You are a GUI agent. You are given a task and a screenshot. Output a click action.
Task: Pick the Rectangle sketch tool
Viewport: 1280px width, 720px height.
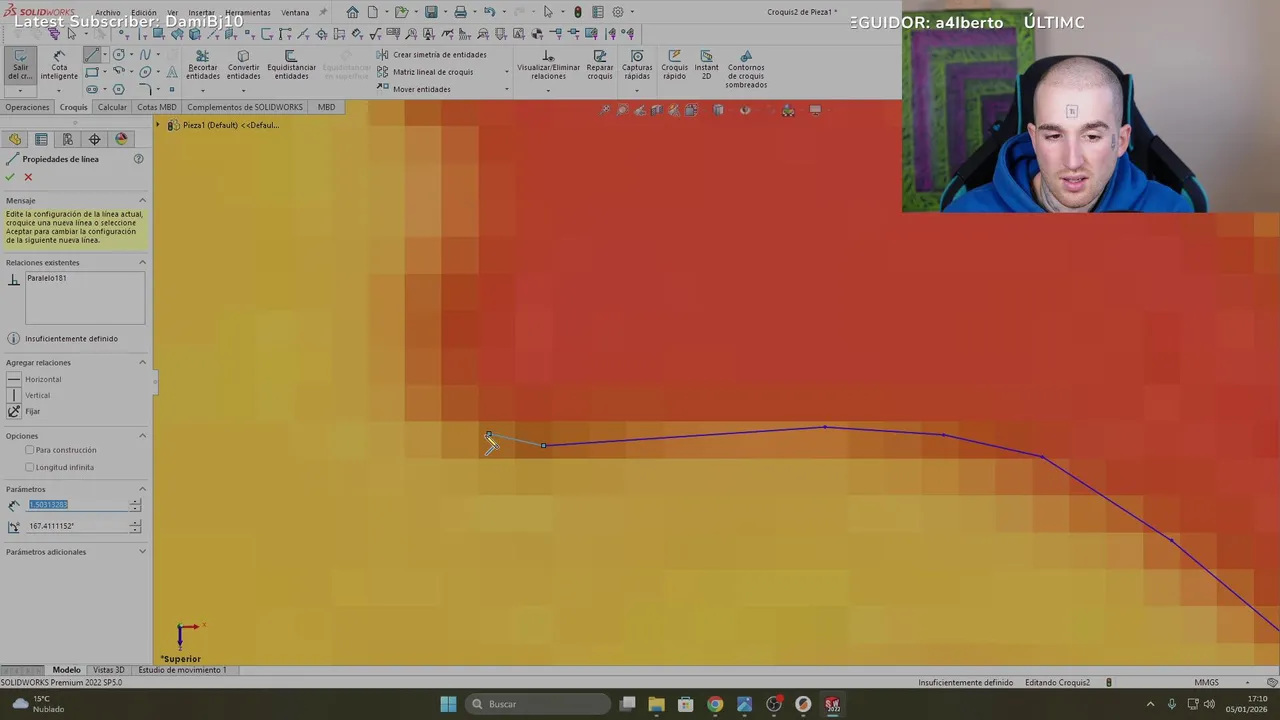tap(91, 72)
